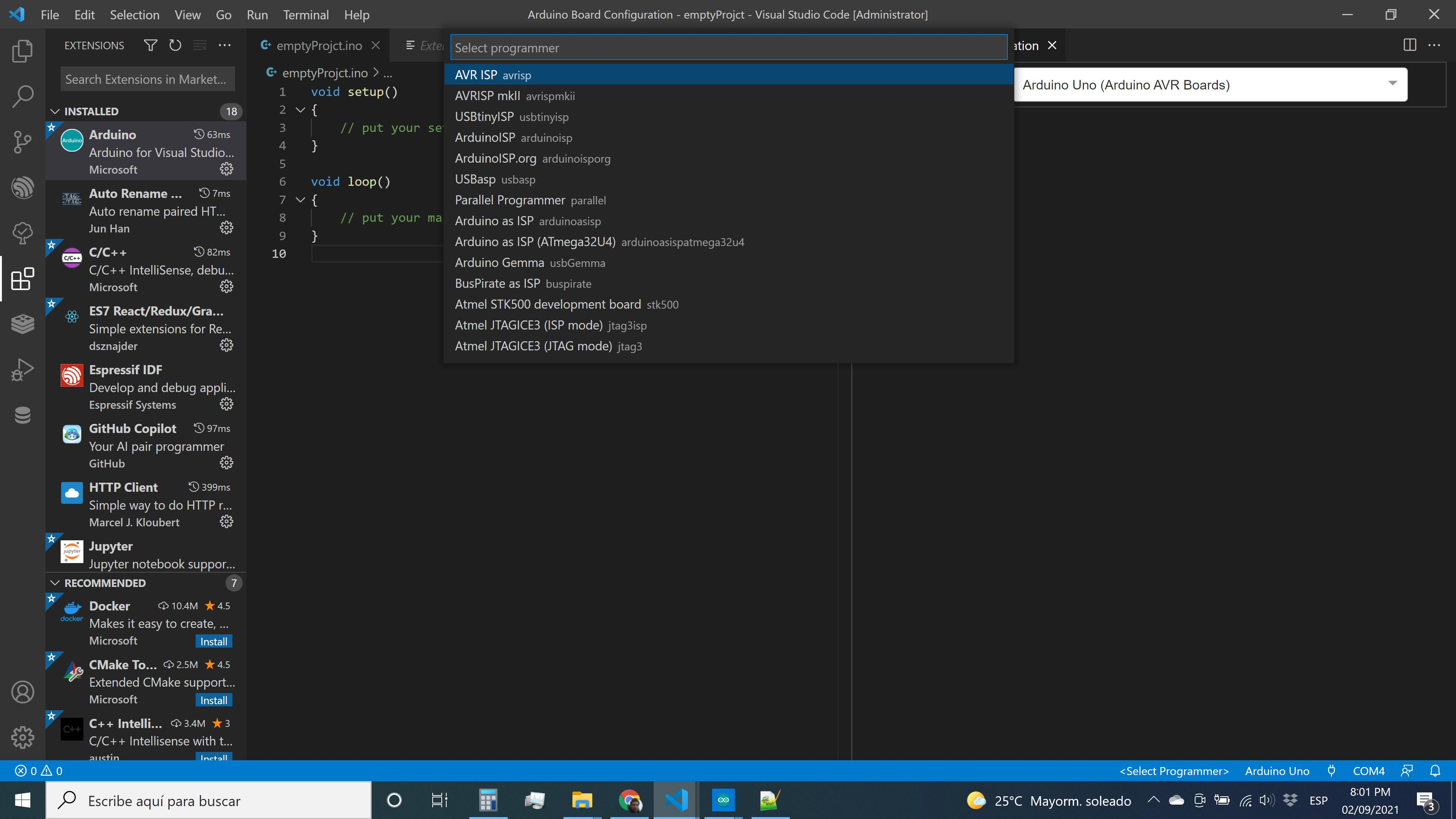The height and width of the screenshot is (819, 1456).
Task: Open the Arduino Uno board dropdown
Action: pyautogui.click(x=1210, y=85)
